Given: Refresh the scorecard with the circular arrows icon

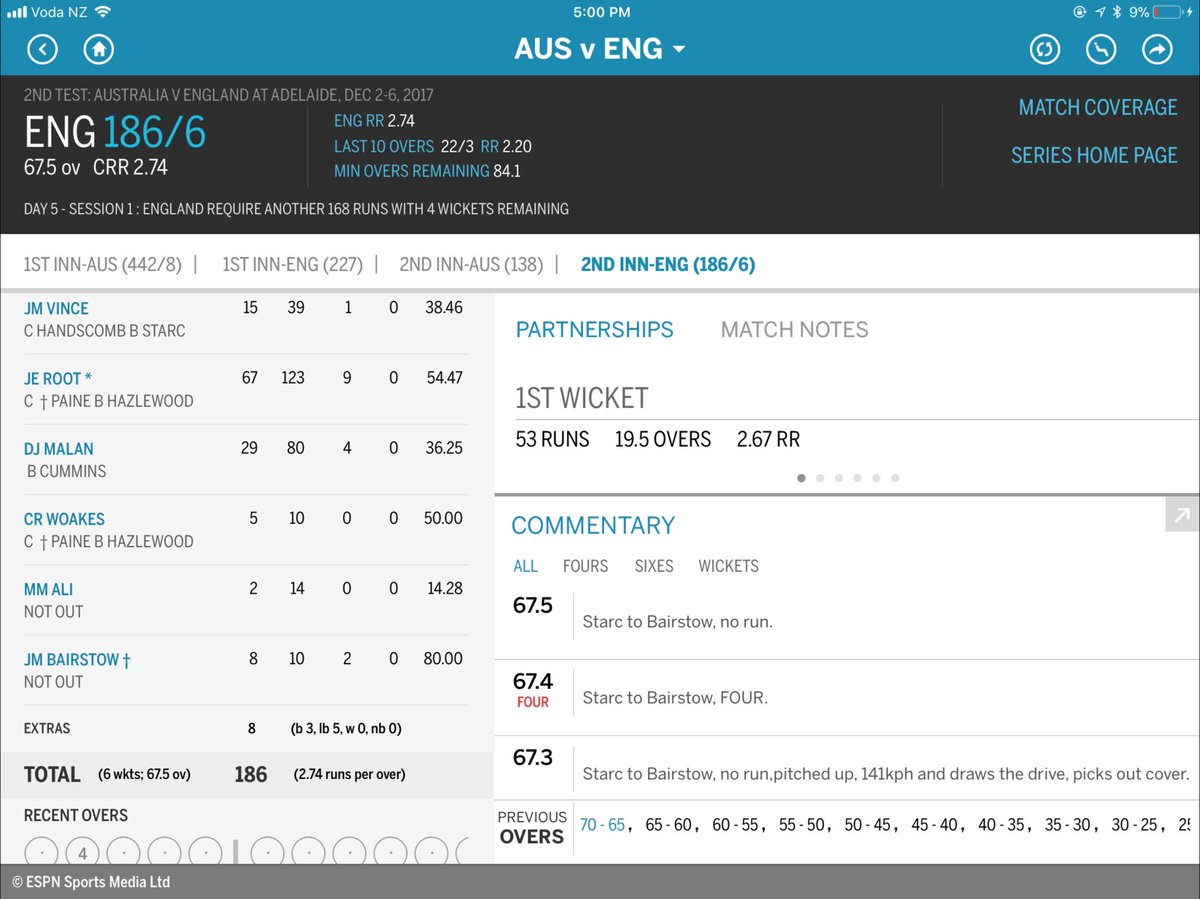Looking at the screenshot, I should [x=1045, y=49].
